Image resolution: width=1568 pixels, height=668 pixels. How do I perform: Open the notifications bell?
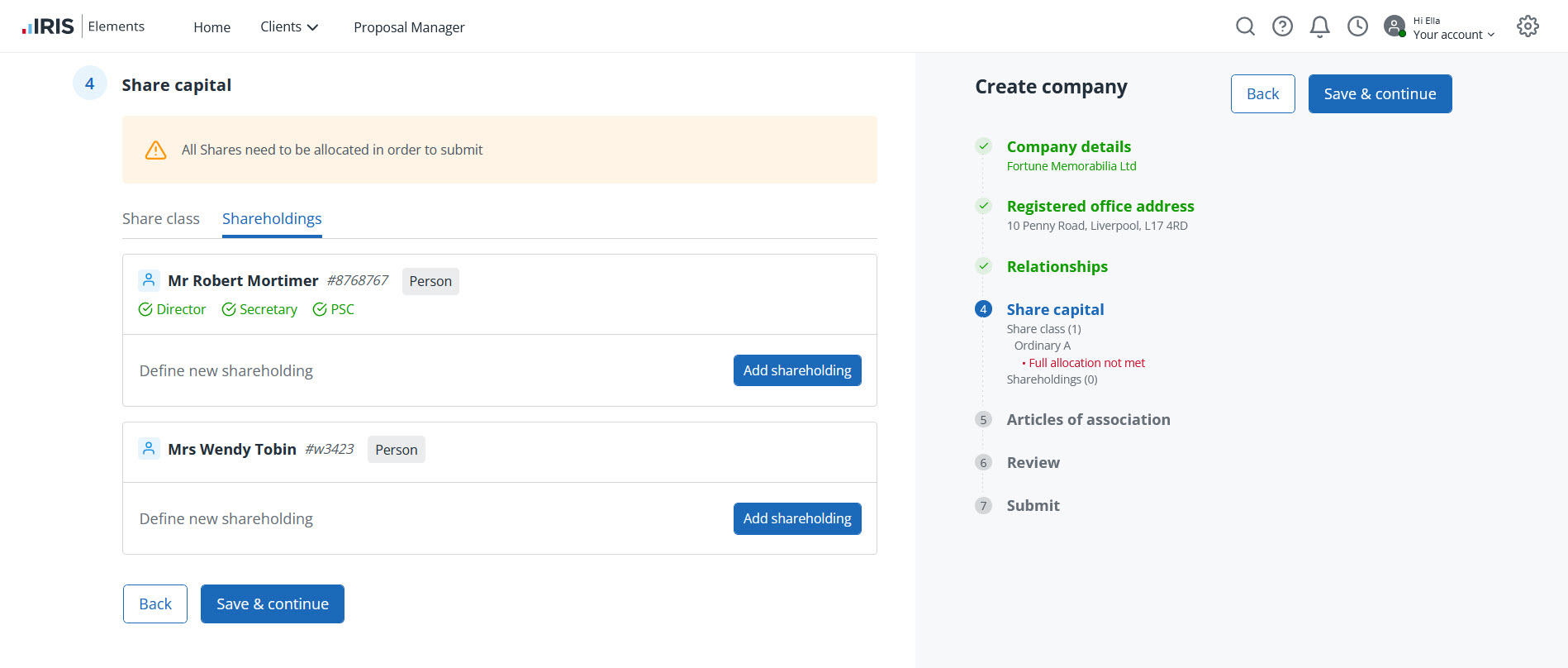coord(1319,27)
